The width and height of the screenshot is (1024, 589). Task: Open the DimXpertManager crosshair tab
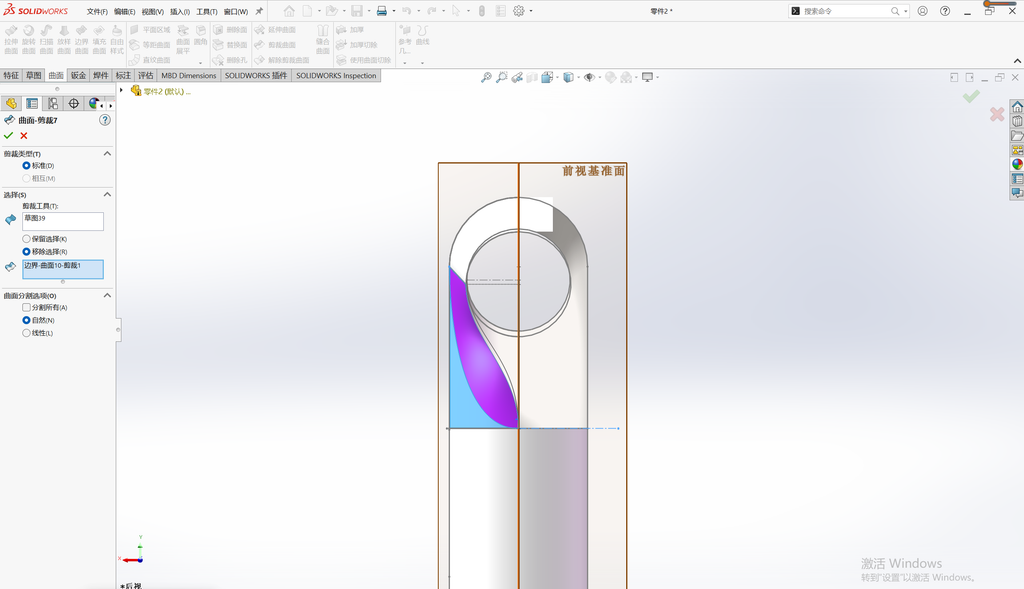click(x=74, y=104)
